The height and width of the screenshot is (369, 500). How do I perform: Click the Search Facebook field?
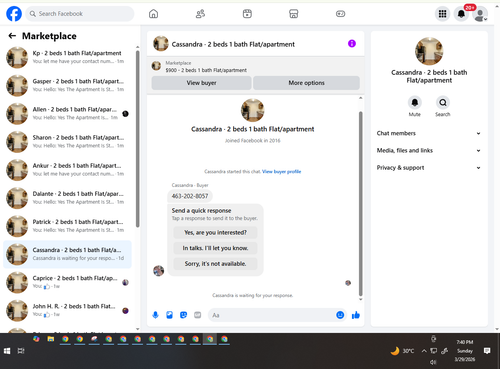tap(80, 14)
